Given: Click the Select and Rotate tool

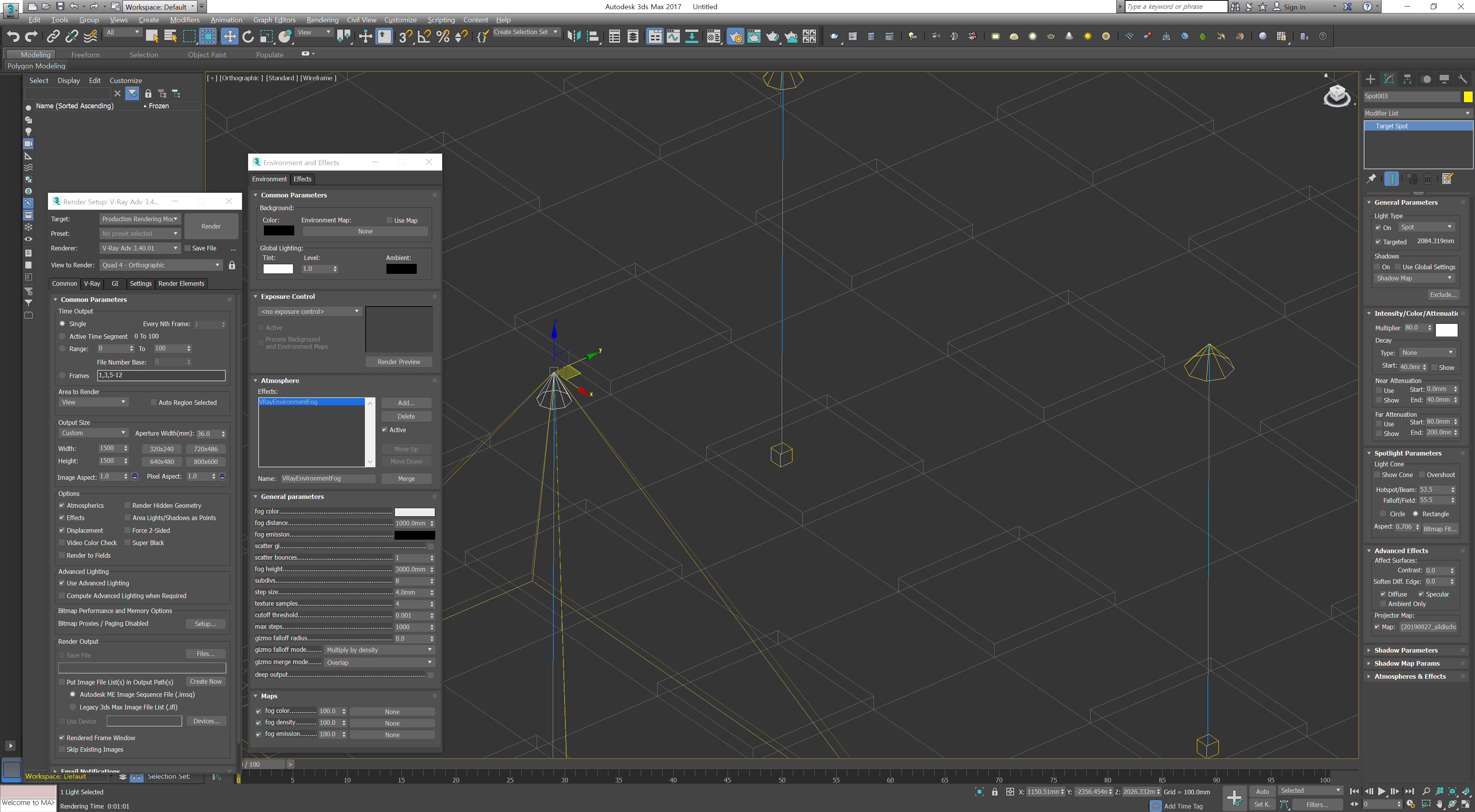Looking at the screenshot, I should point(247,36).
